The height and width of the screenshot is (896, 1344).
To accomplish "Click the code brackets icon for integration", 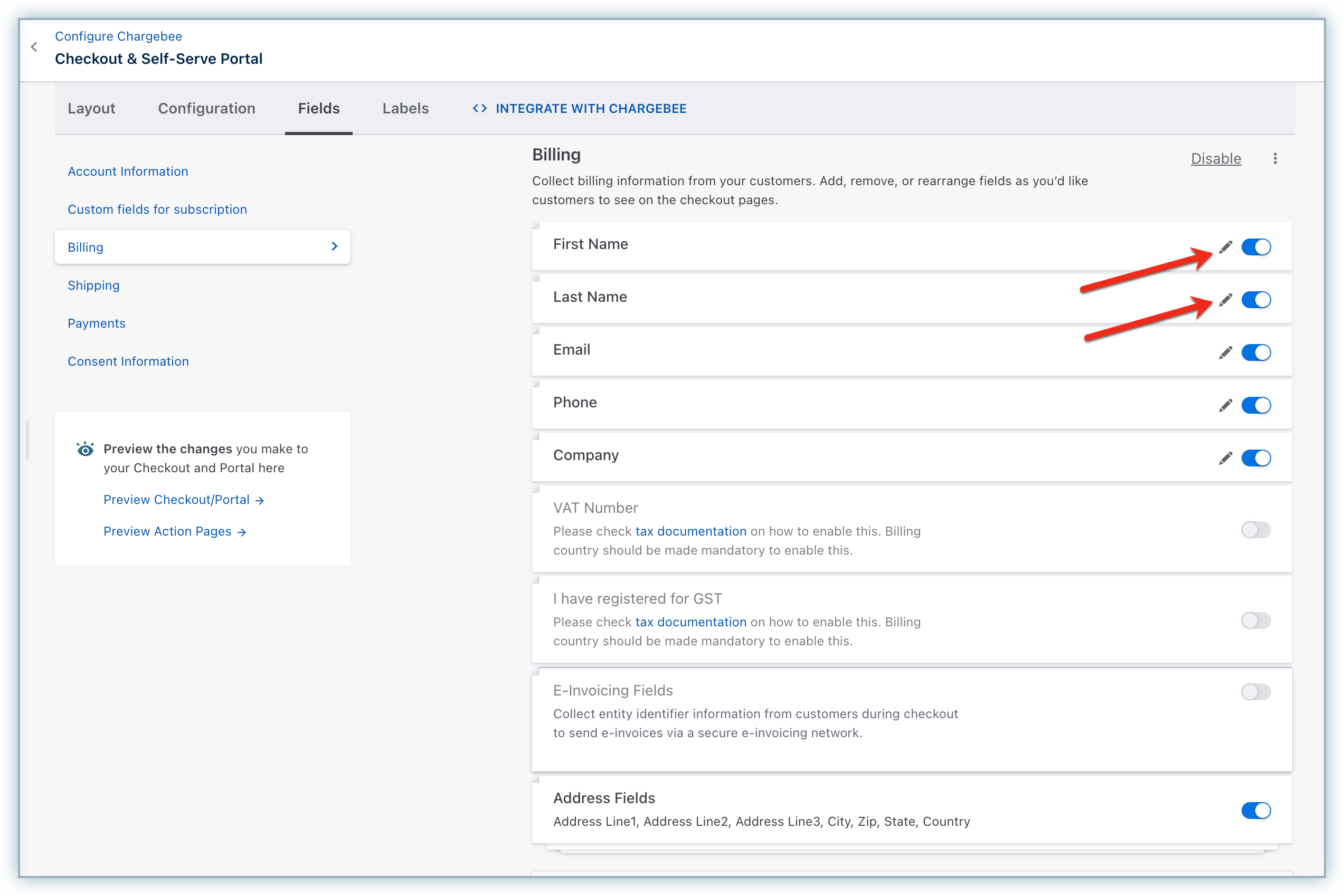I will [x=480, y=109].
